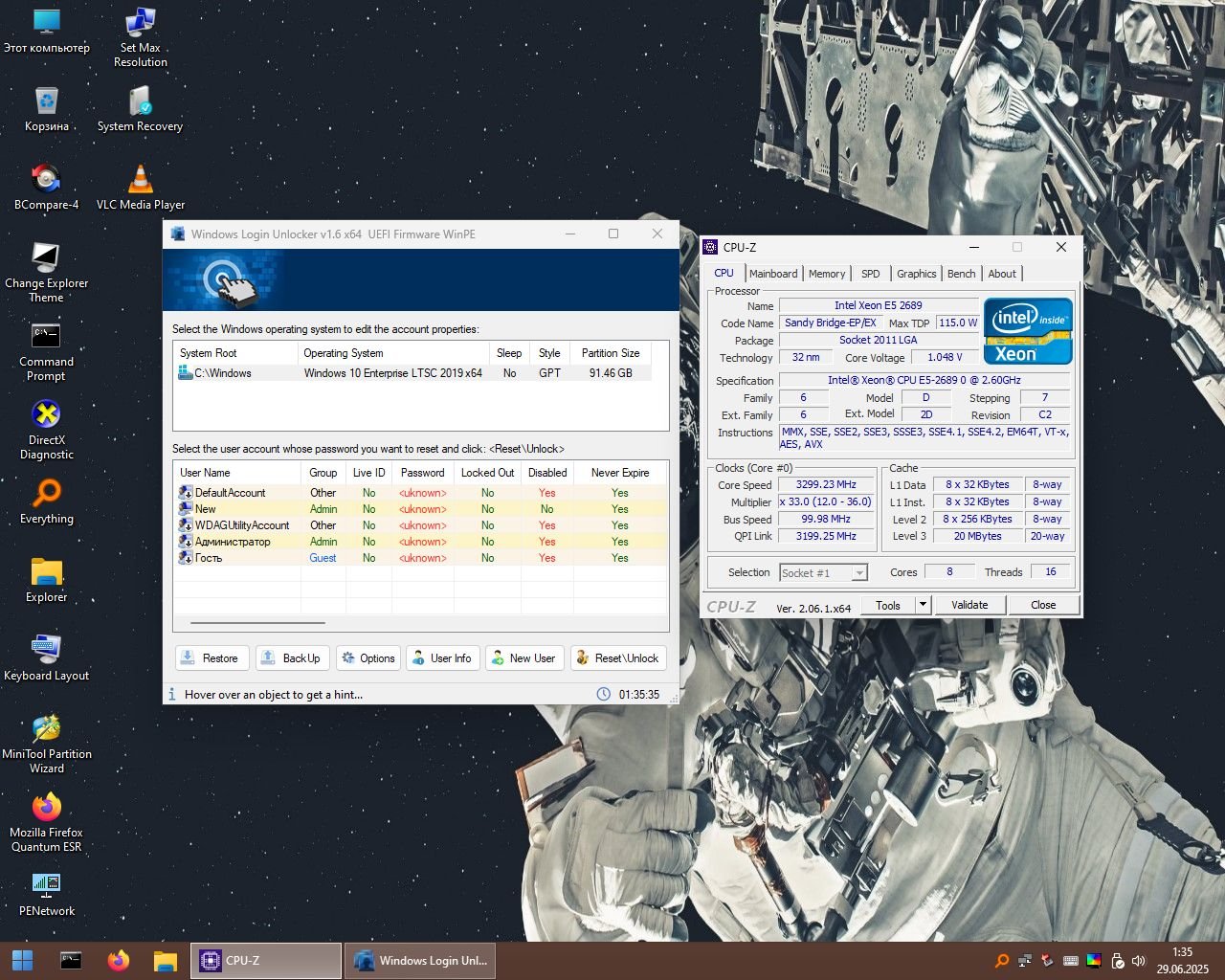Open the Keyboard Layout desktop shortcut
This screenshot has width=1225, height=980.
(46, 651)
